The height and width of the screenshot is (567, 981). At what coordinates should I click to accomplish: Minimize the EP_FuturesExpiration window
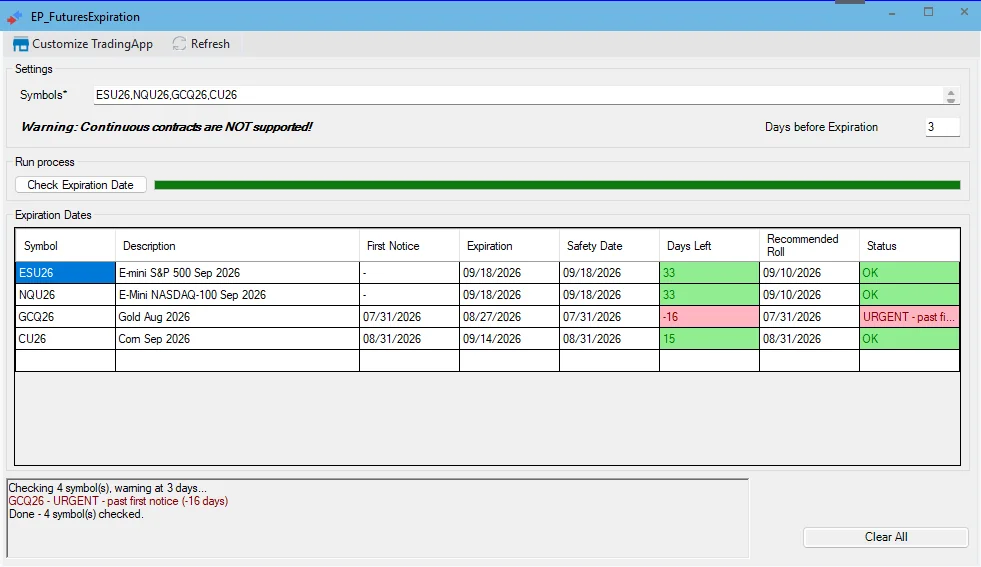tap(892, 13)
